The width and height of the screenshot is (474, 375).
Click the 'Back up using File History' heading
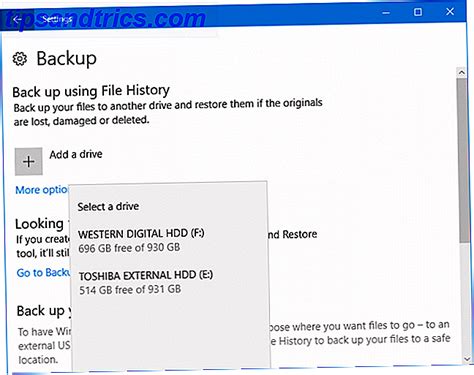tap(91, 91)
